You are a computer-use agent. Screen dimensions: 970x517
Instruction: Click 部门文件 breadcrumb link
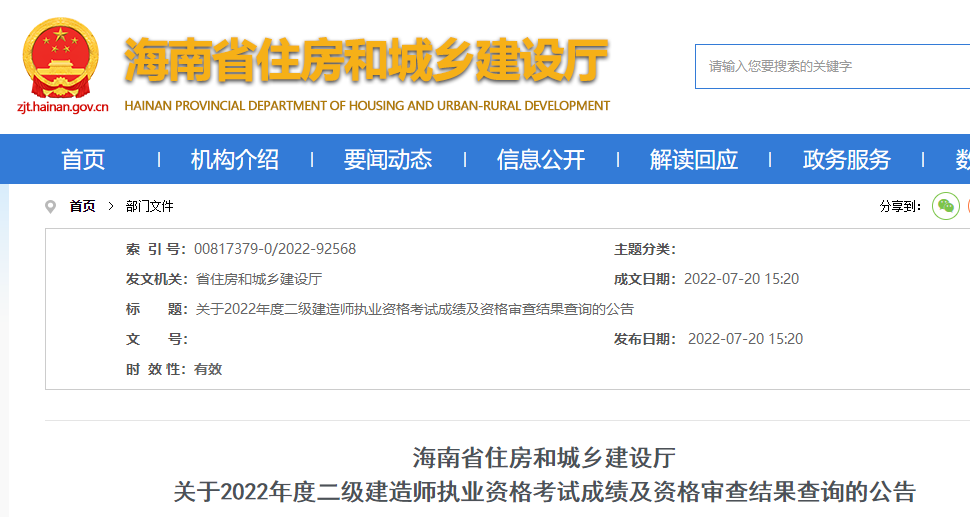[150, 206]
